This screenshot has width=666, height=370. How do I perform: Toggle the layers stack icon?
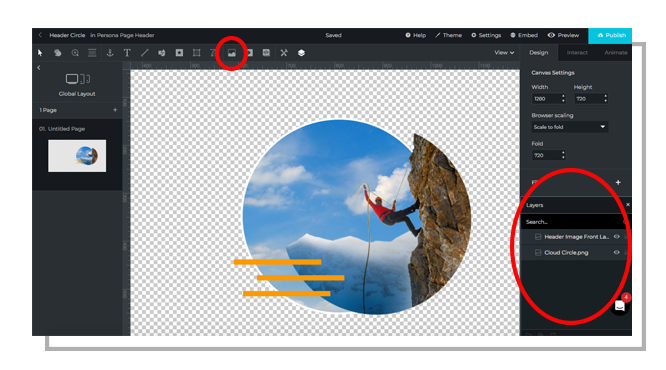[301, 53]
